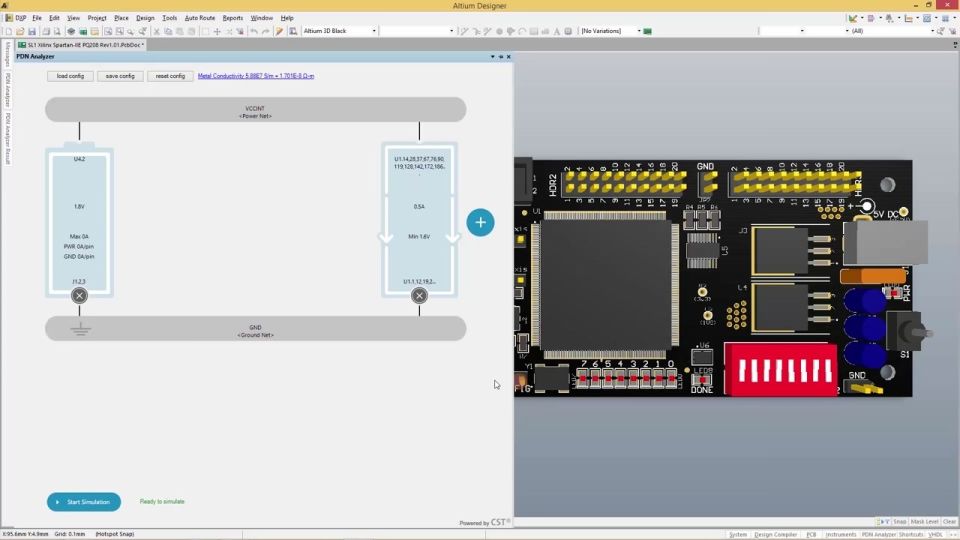Click the Move selection cross icon
960x540 pixels.
[217, 31]
